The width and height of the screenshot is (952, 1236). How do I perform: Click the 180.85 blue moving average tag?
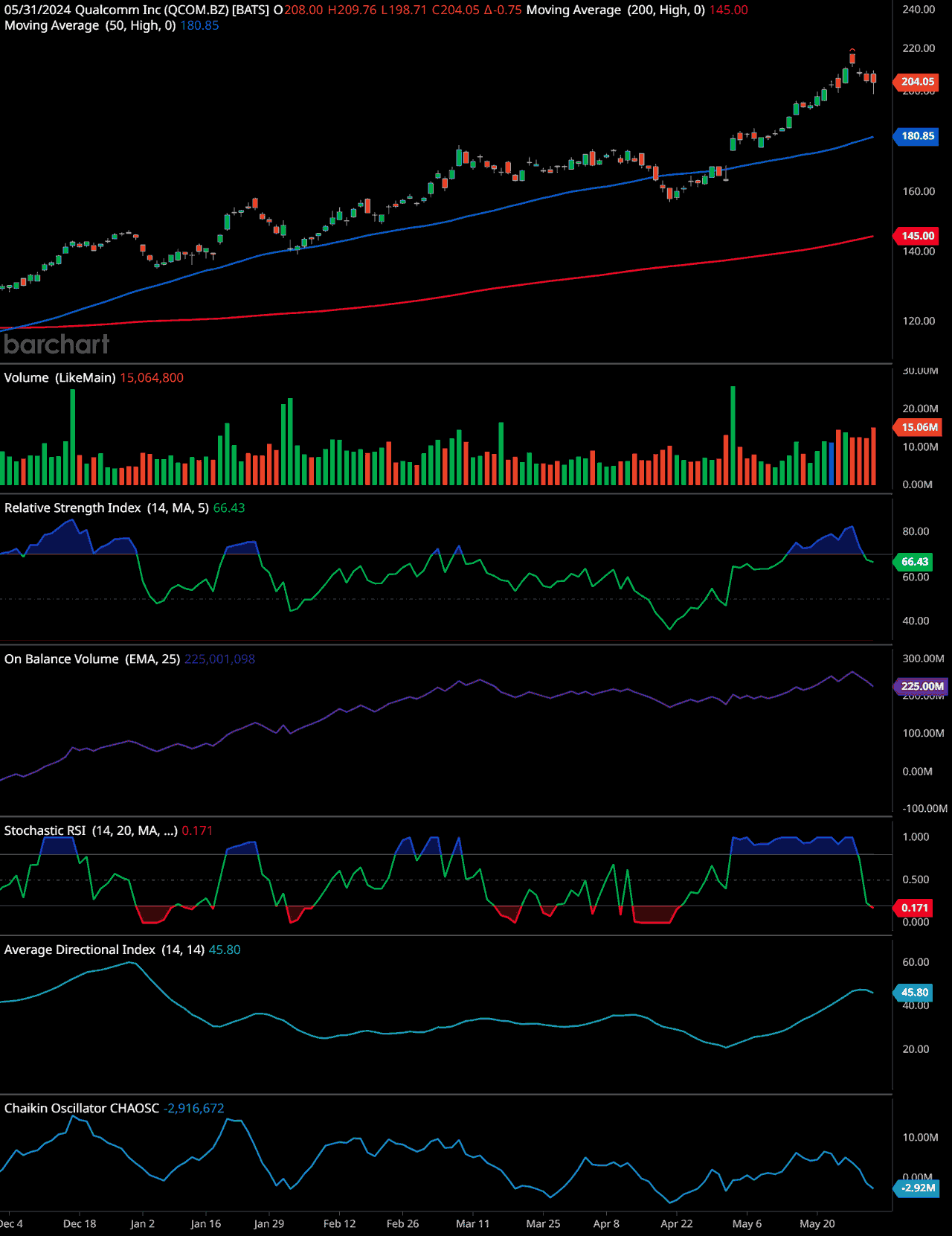pos(917,136)
